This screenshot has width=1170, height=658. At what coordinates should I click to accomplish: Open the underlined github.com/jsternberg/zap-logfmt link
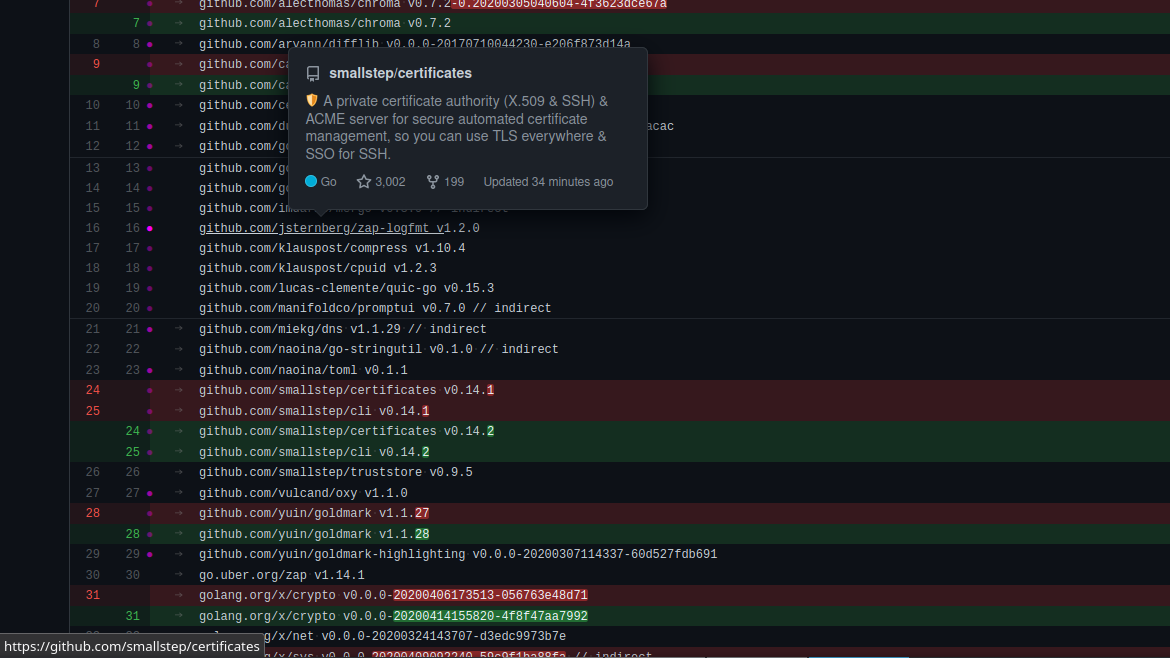click(321, 228)
